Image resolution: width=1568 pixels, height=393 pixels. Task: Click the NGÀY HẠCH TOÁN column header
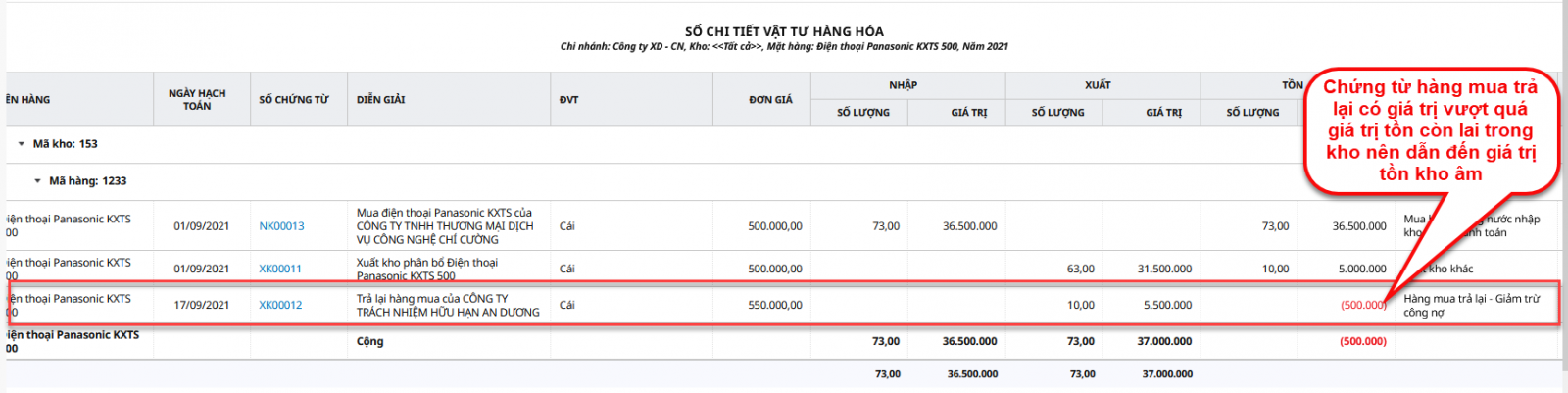coord(197,100)
